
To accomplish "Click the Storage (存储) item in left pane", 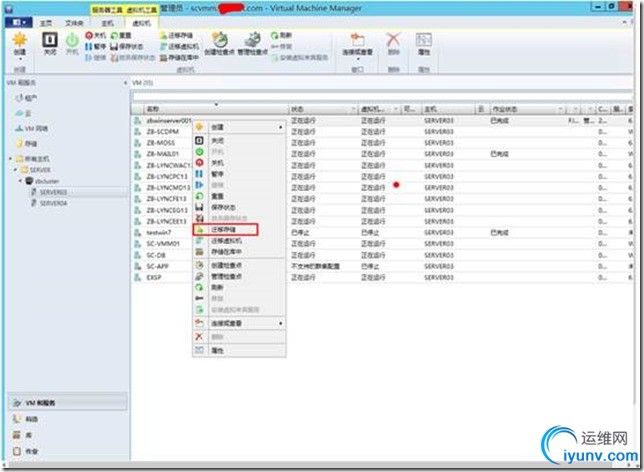I will pyautogui.click(x=27, y=143).
